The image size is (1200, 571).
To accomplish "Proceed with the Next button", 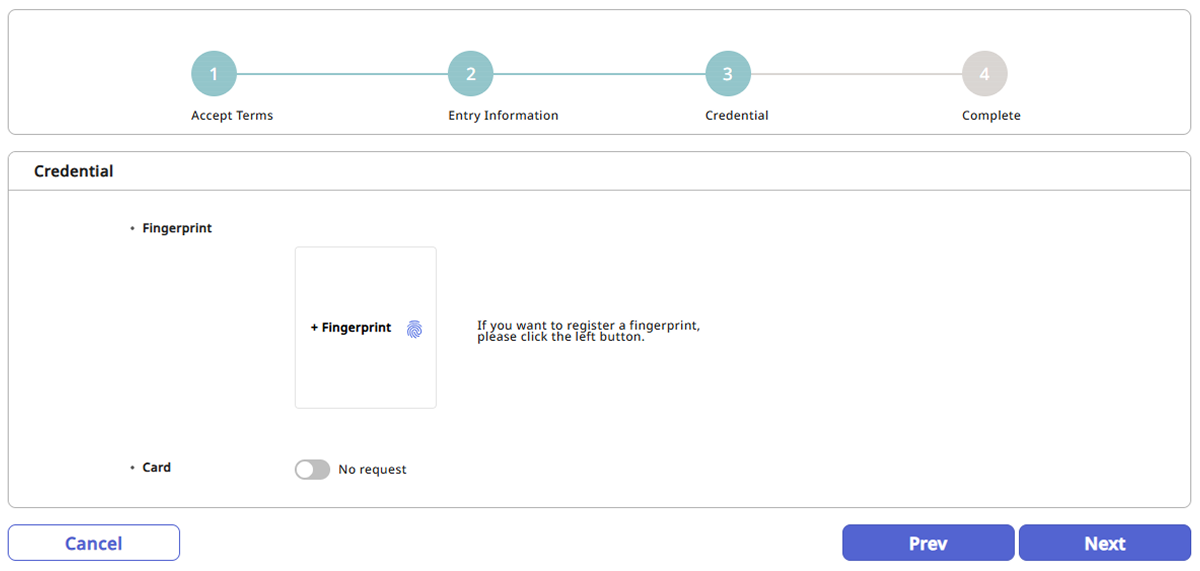I will pos(1105,543).
